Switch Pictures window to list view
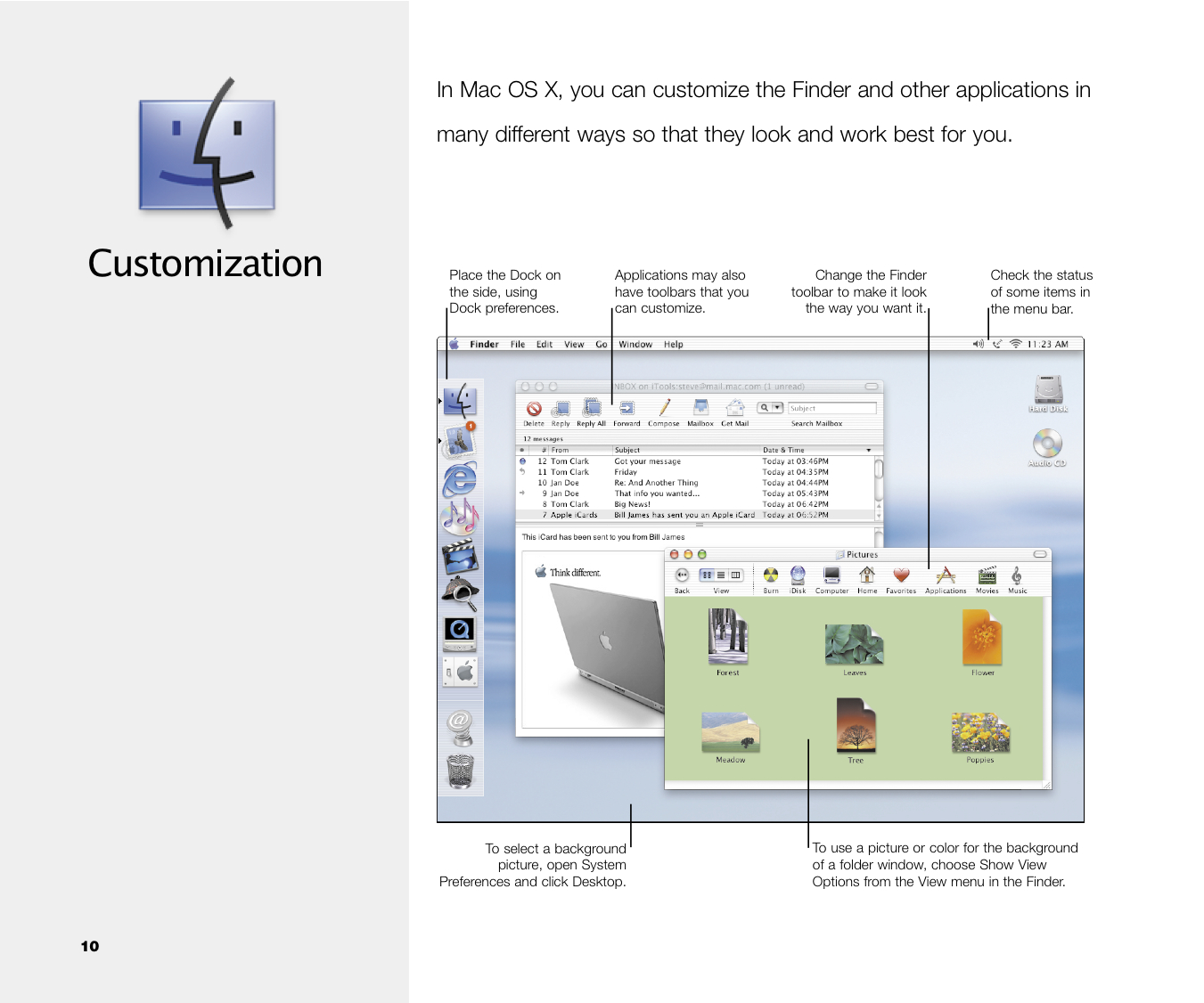 [721, 575]
